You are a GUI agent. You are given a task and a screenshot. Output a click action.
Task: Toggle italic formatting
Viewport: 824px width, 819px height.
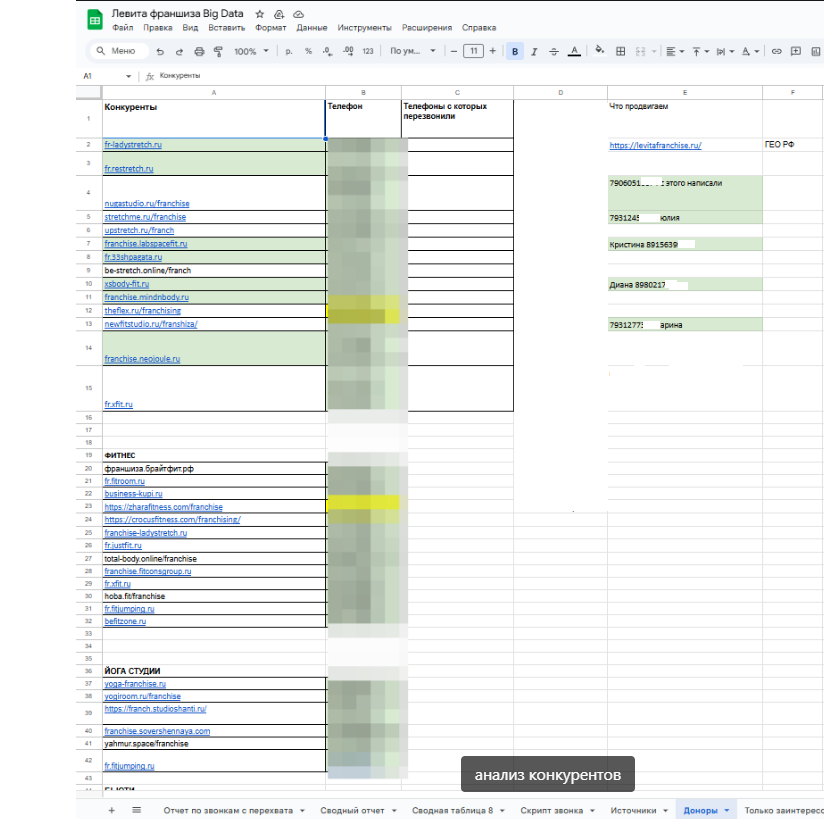point(534,51)
